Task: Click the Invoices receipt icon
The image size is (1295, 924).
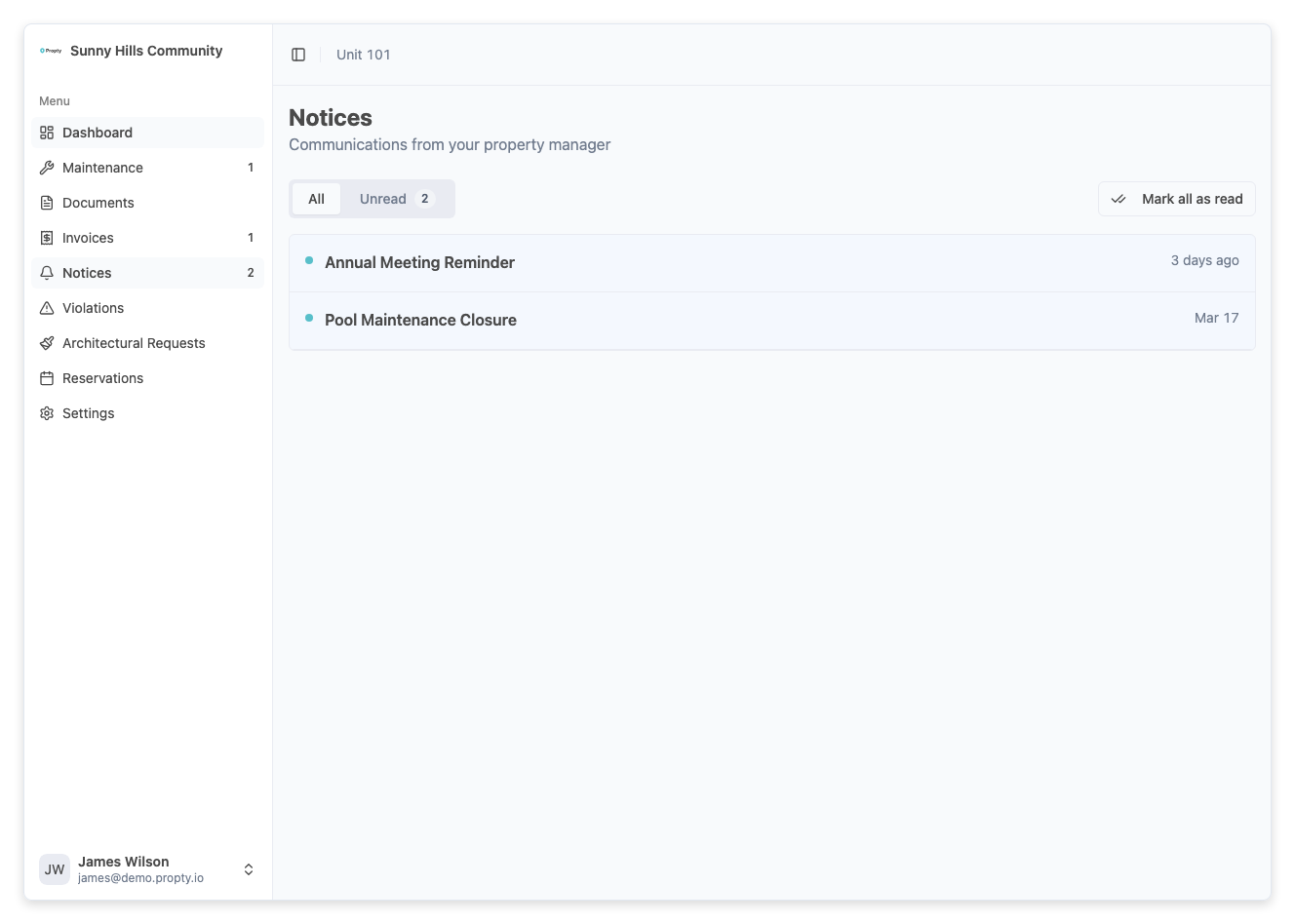Action: 47,237
